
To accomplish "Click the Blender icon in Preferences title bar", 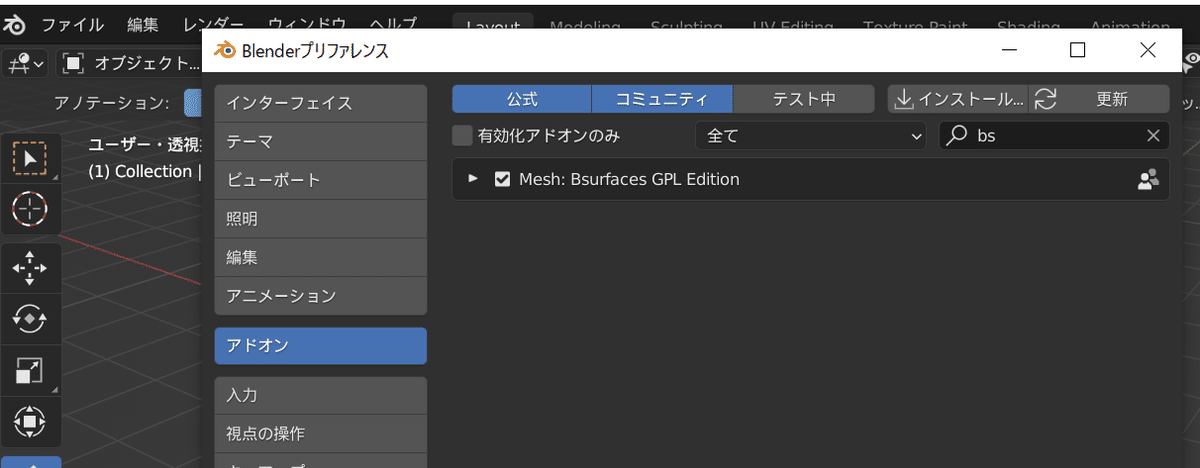I will point(225,50).
